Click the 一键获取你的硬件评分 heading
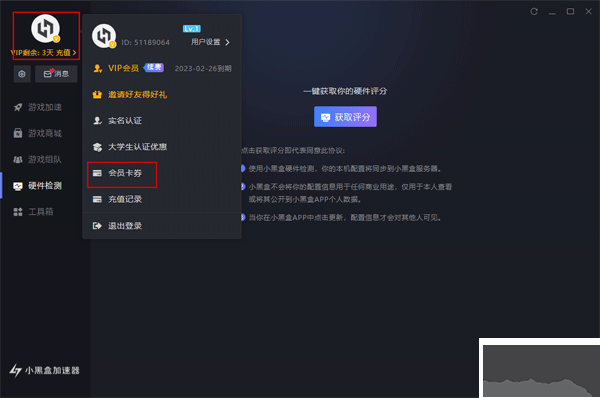This screenshot has height=398, width=600. click(345, 91)
